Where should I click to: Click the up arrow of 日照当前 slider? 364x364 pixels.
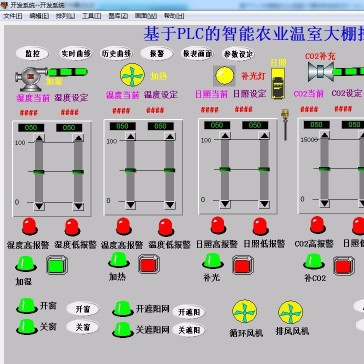click(225, 136)
